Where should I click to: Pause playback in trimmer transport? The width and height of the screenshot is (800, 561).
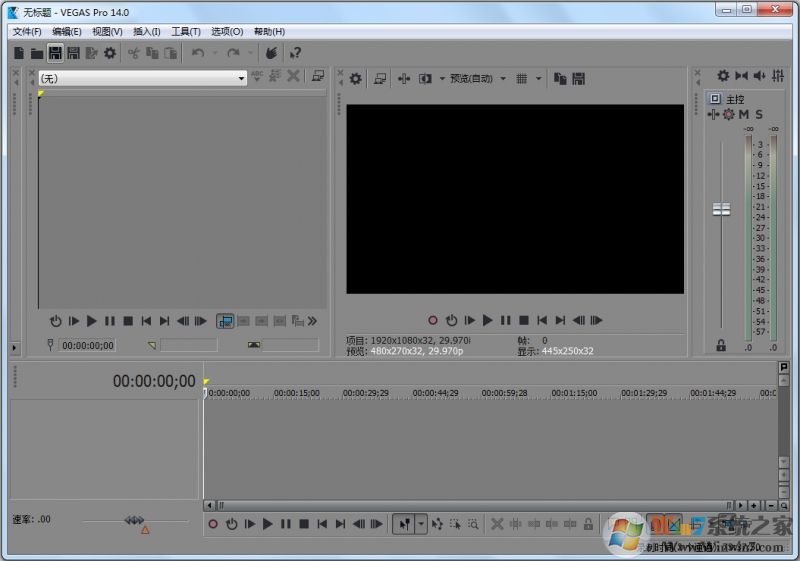(110, 321)
